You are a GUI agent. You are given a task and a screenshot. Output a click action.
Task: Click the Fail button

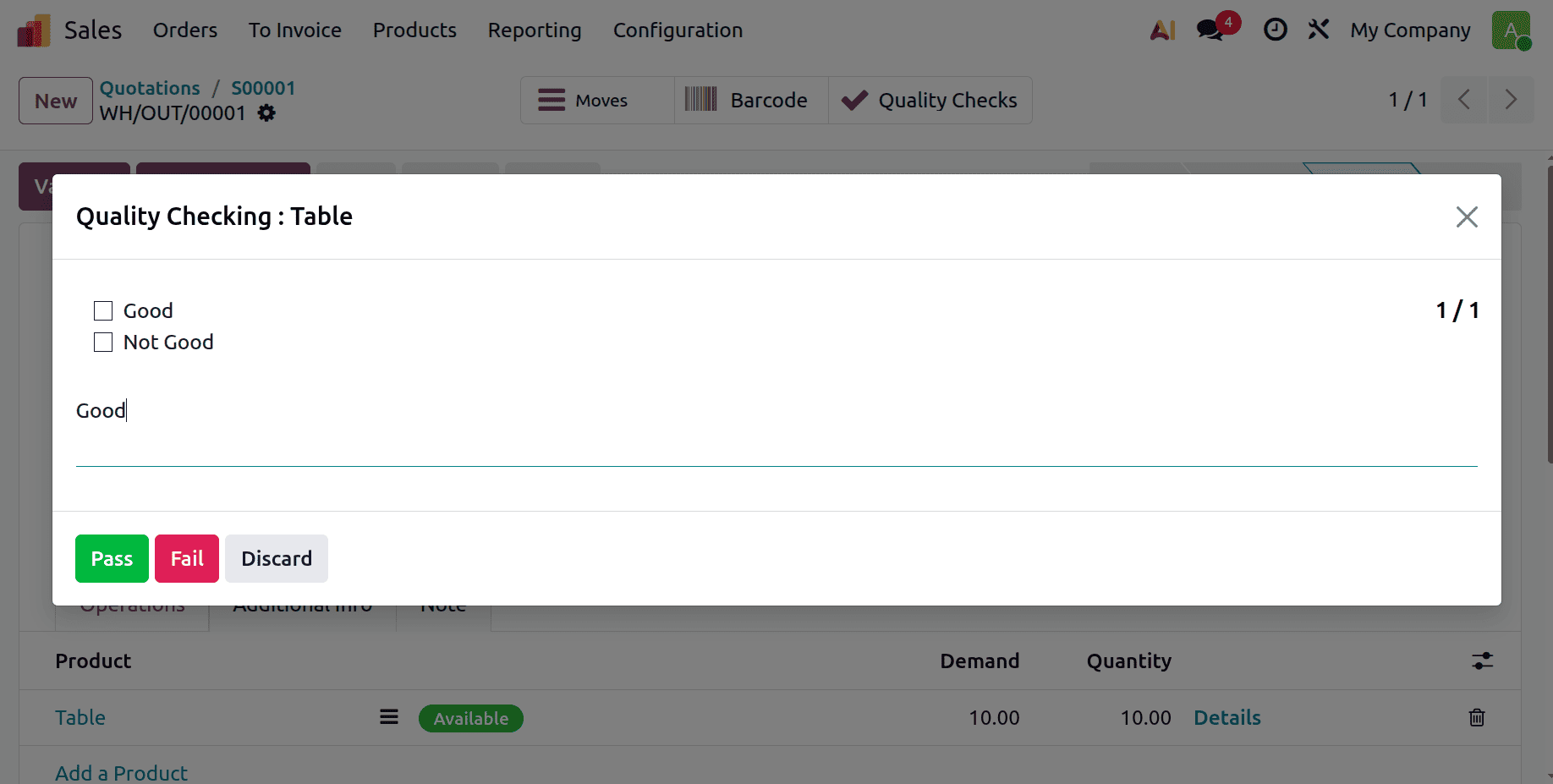[x=187, y=559]
